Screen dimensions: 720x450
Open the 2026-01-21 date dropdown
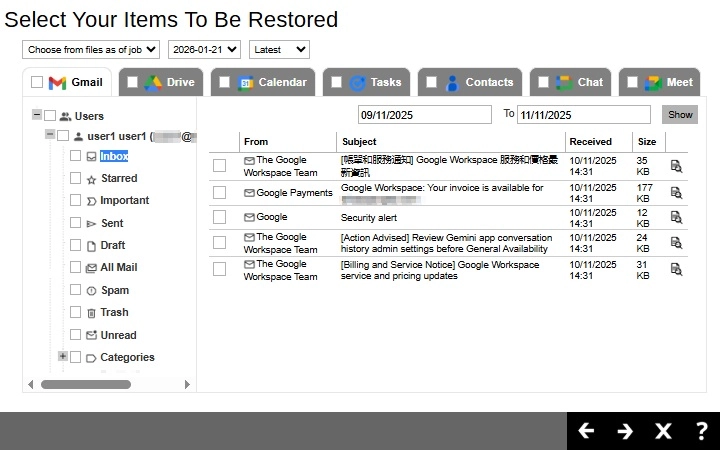[204, 50]
